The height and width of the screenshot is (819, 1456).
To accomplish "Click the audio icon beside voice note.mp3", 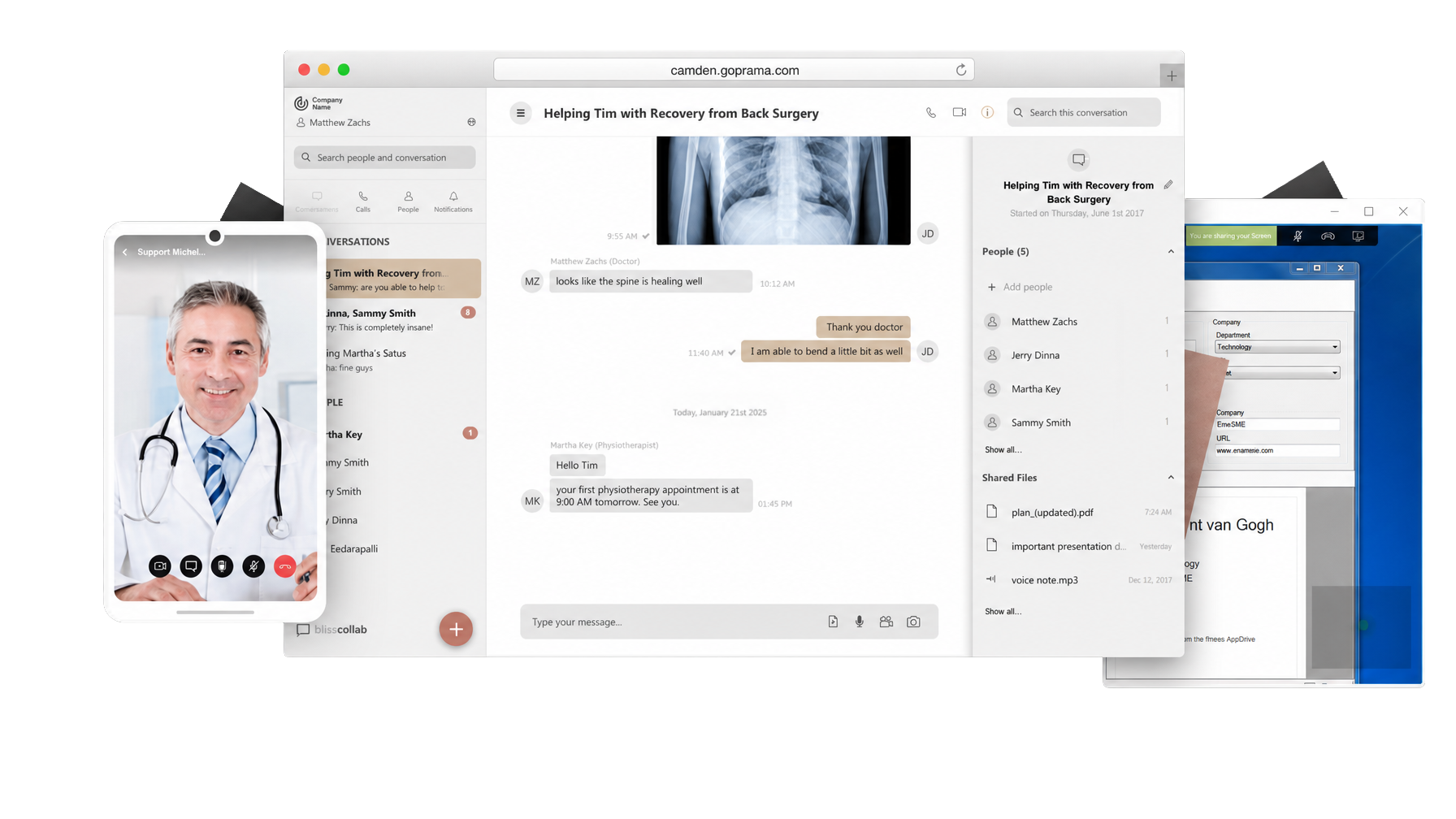I will 991,579.
